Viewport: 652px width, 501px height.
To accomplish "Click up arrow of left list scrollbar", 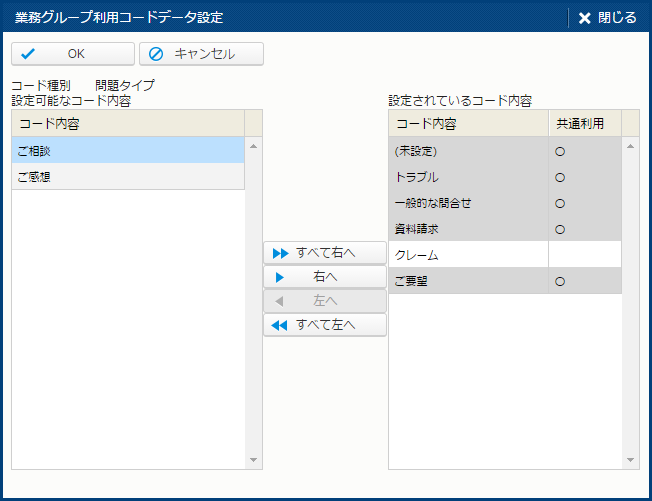I will pos(253,146).
